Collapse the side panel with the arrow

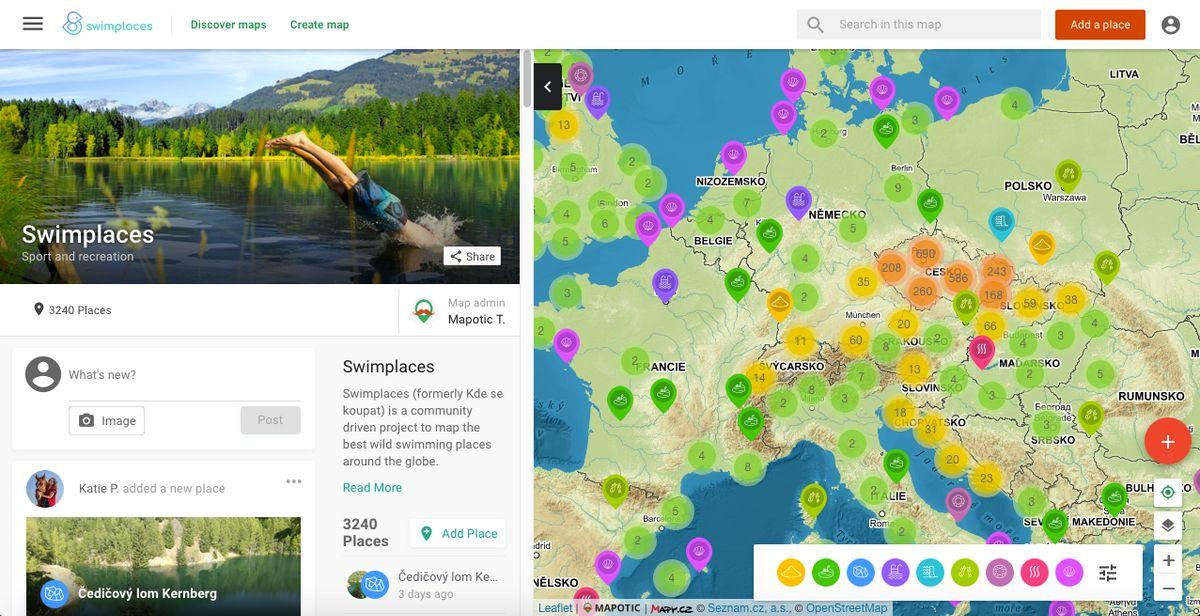click(548, 87)
